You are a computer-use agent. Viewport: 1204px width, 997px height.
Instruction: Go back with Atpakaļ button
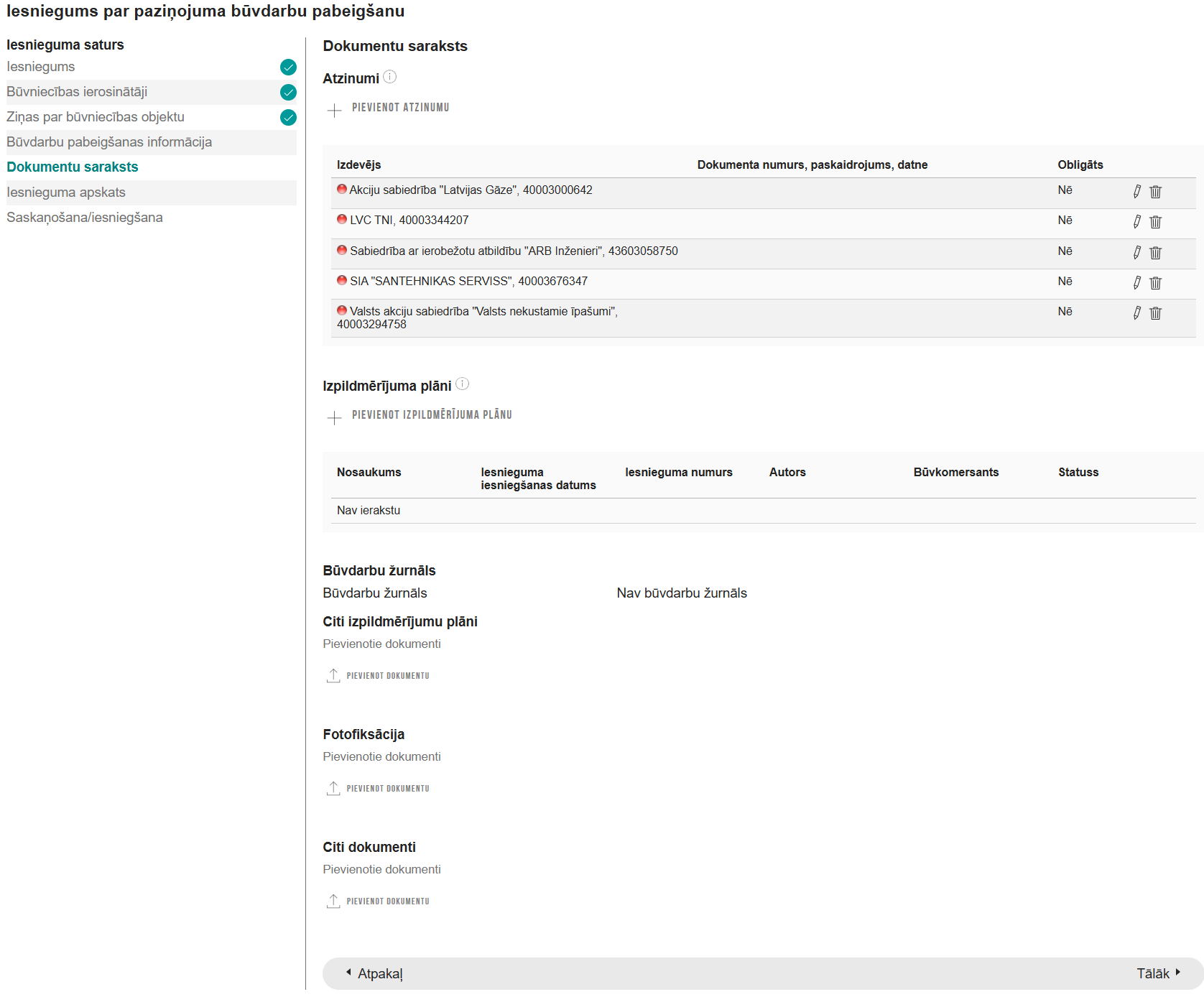[374, 974]
